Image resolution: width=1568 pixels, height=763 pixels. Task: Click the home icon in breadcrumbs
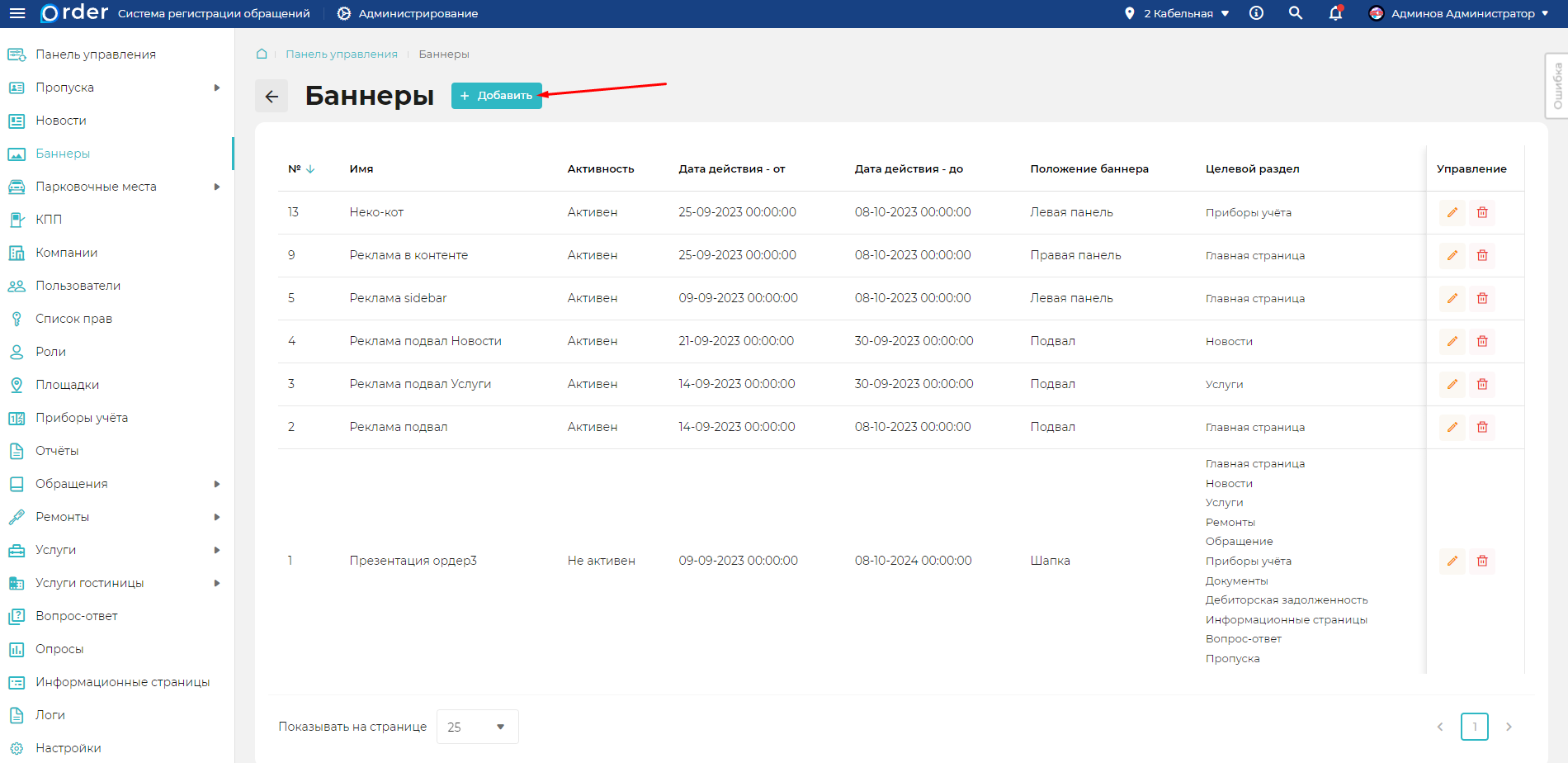coord(262,54)
